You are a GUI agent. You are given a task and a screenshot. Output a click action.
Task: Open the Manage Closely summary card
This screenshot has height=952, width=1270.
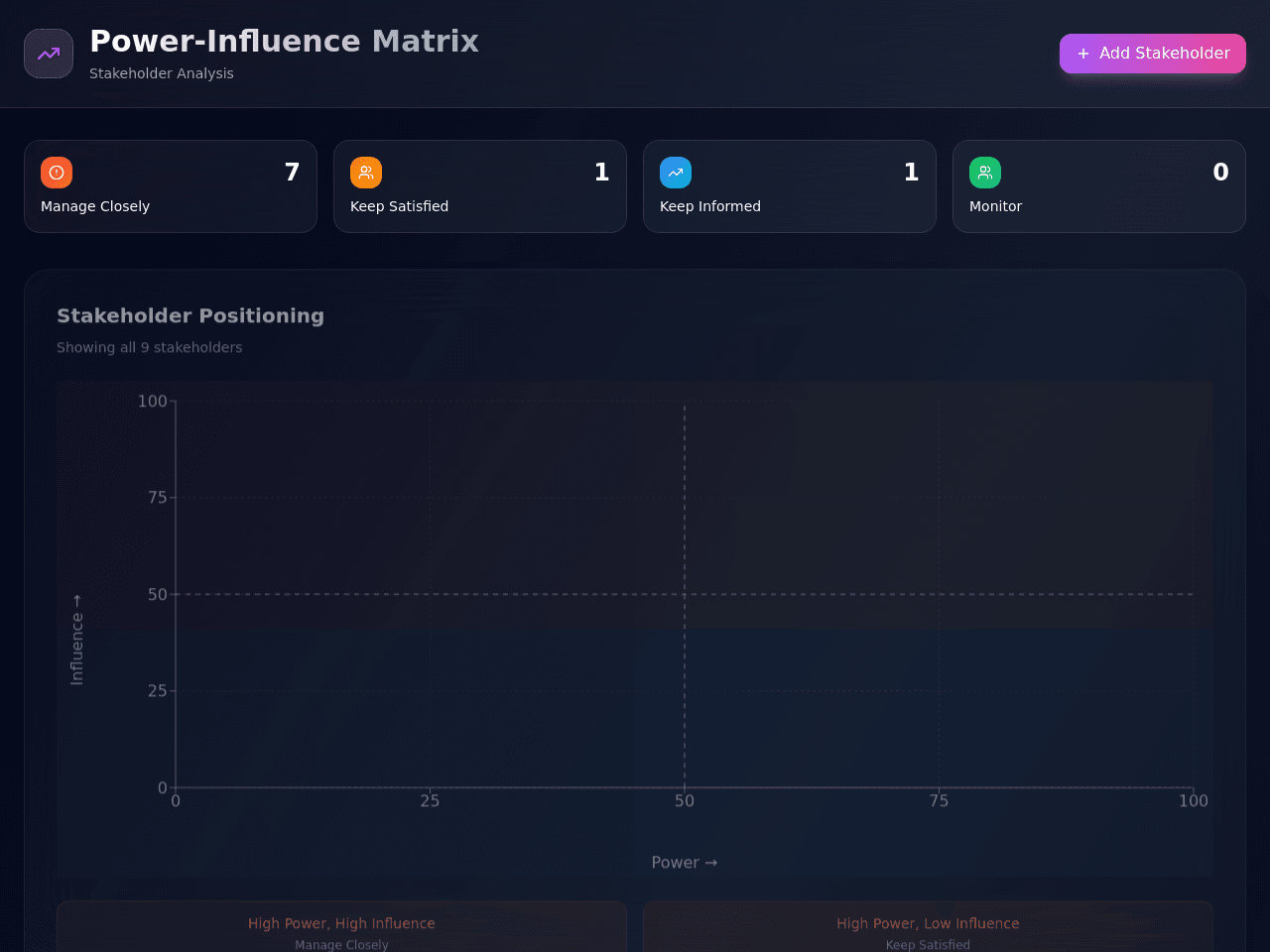171,186
